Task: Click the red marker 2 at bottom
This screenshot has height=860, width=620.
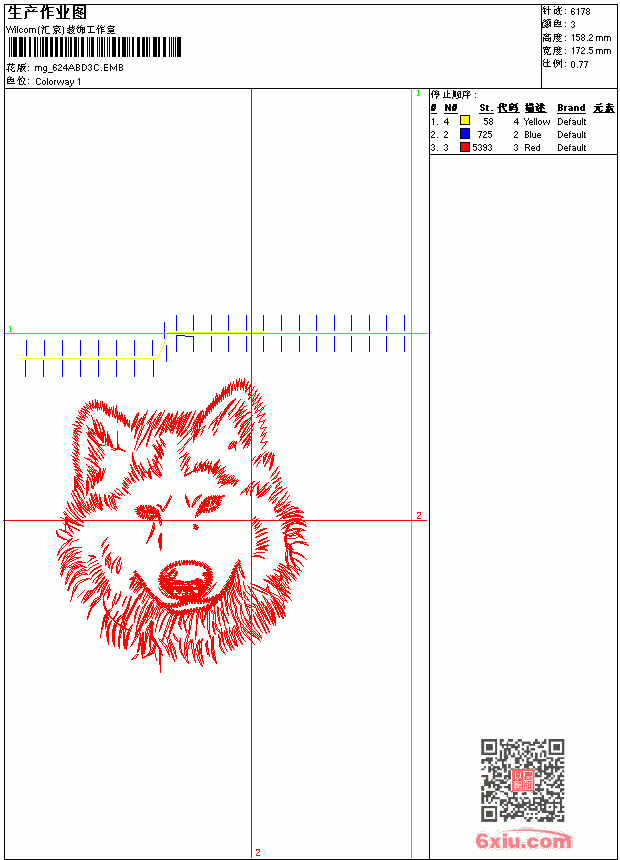Action: point(258,852)
